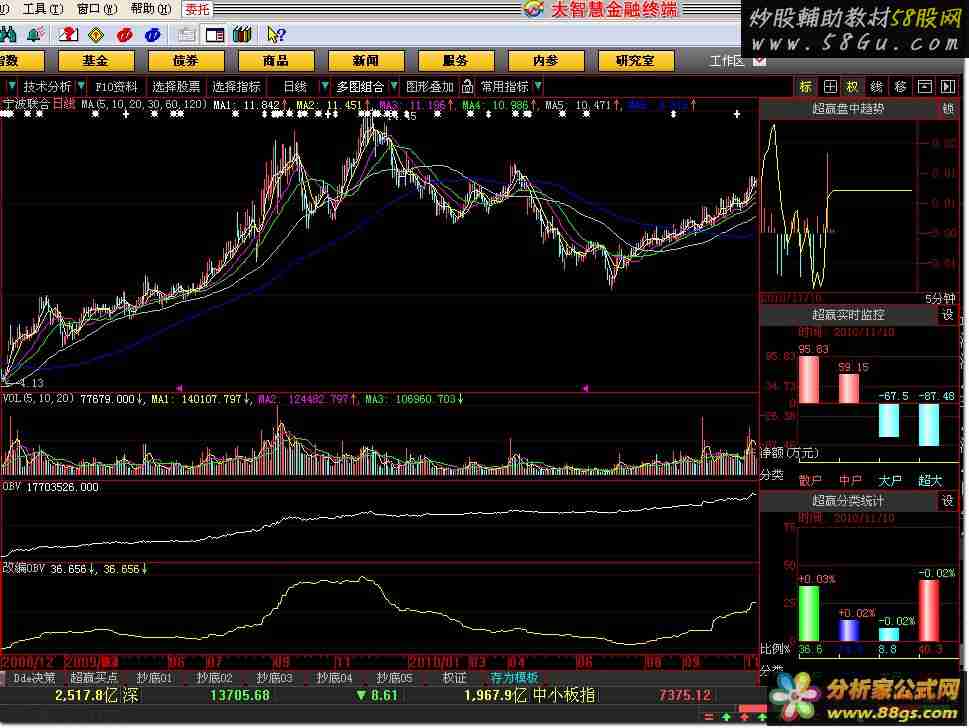
Task: Click the alarm bell alert icon
Action: pyautogui.click(x=35, y=35)
